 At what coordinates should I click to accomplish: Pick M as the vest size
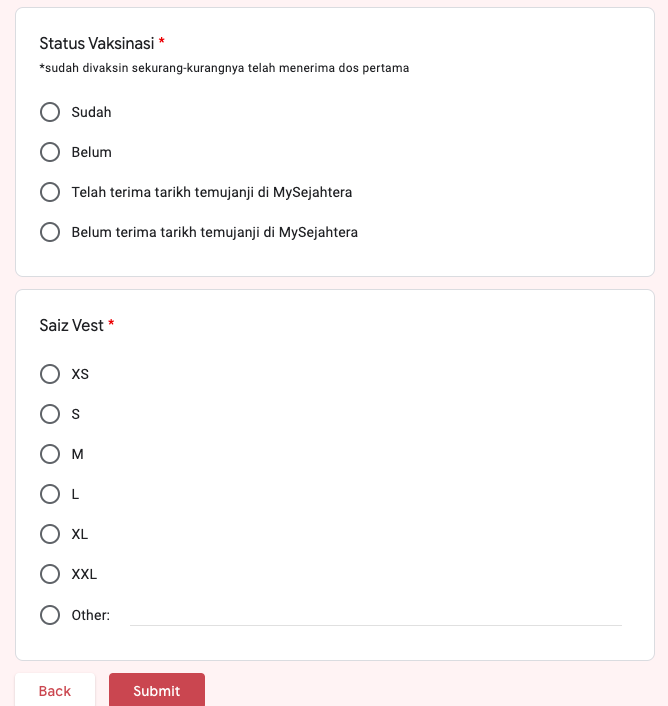coord(50,454)
